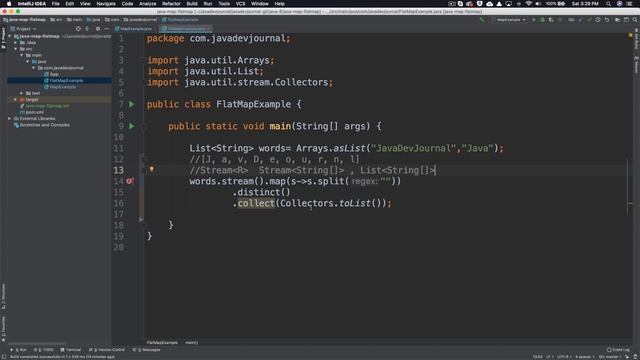Screen dimensions: 640x360
Task: Toggle the breakpoint on line 14
Action: pyautogui.click(x=129, y=181)
